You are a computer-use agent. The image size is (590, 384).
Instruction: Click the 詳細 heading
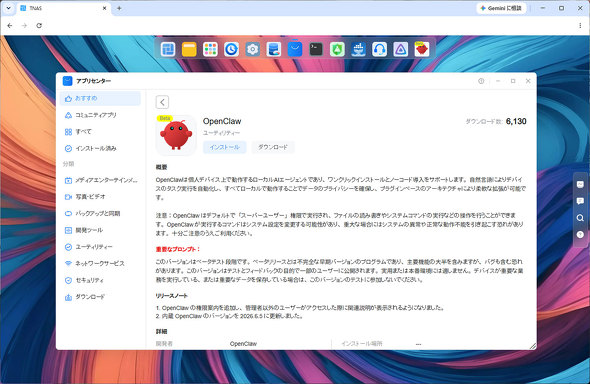(x=161, y=331)
